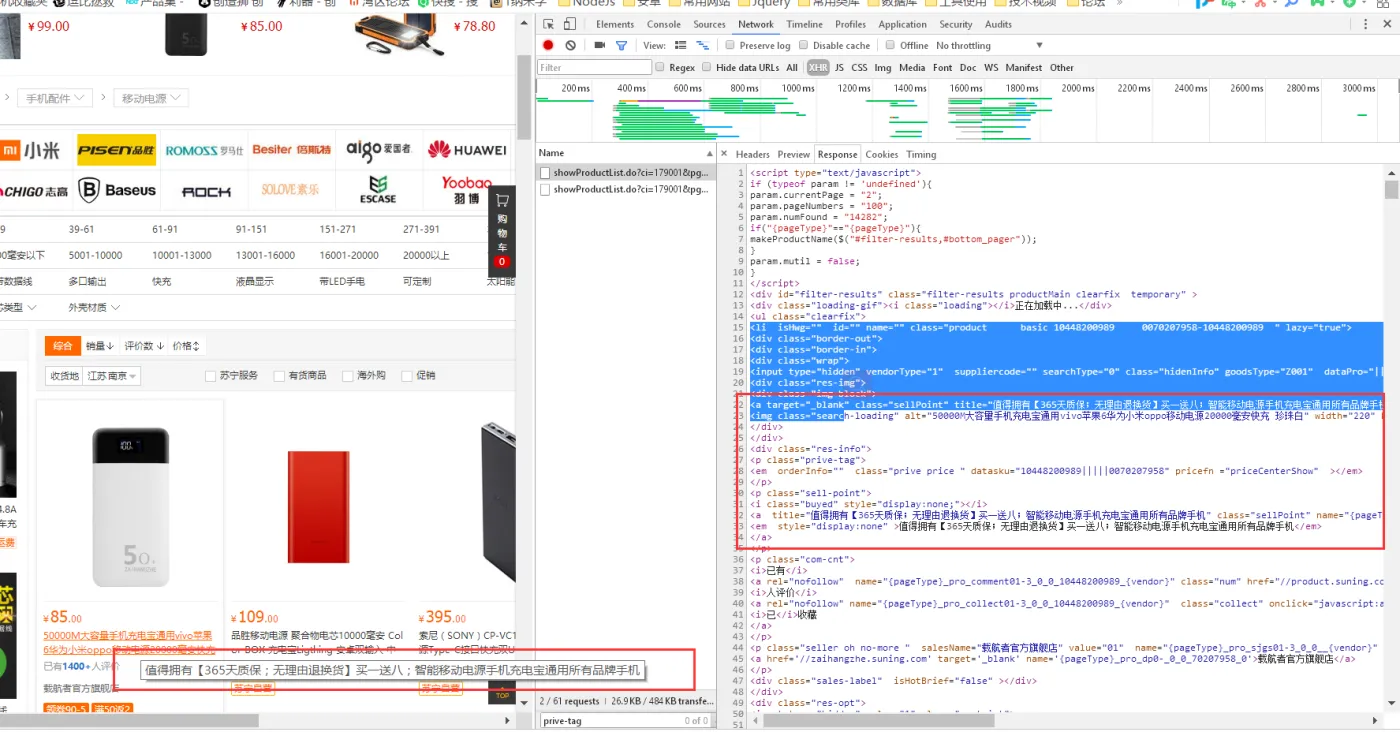The width and height of the screenshot is (1400, 732).
Task: Stop recording network log red button
Action: tap(548, 45)
